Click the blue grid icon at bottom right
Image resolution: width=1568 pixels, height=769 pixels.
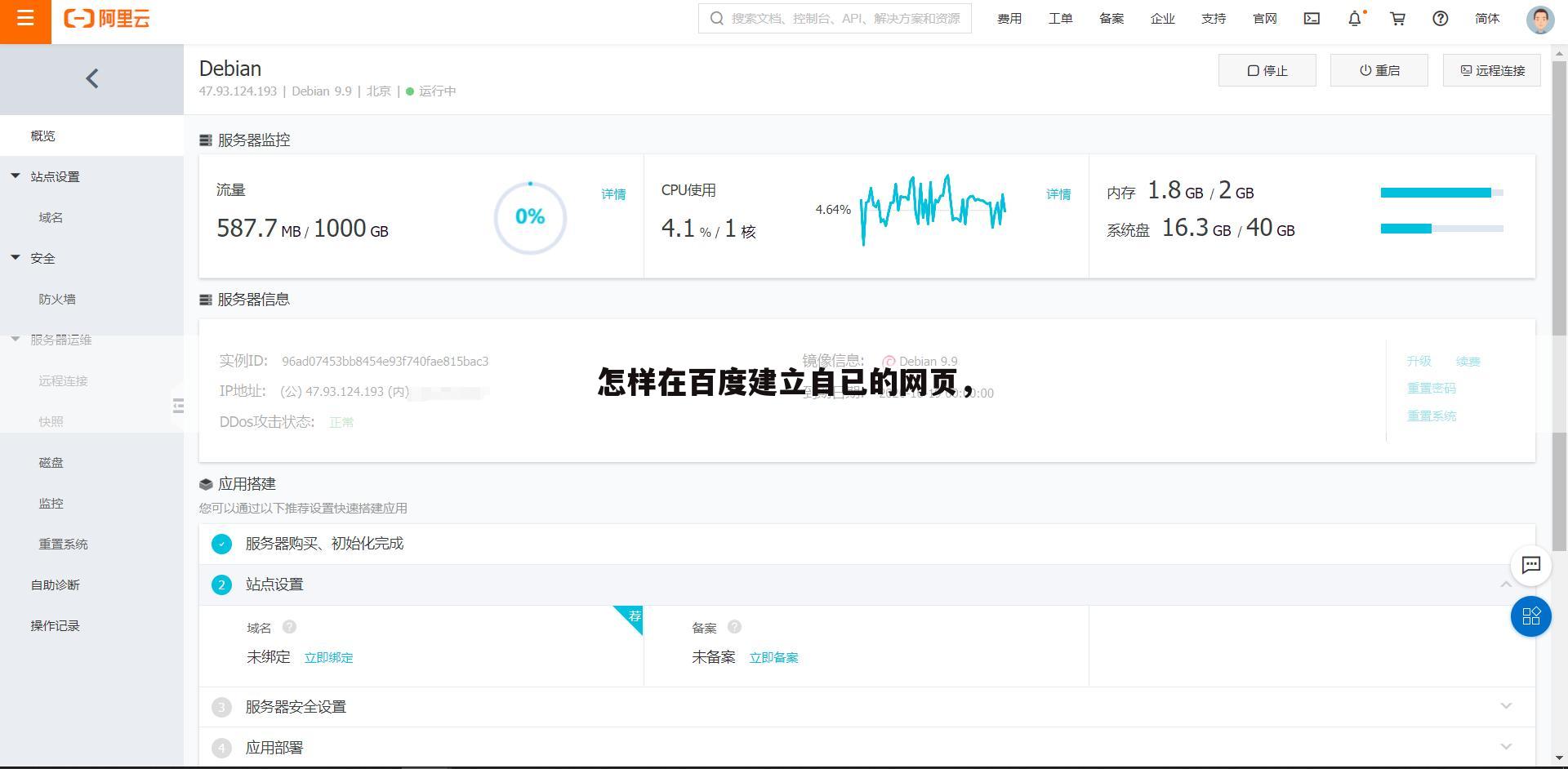(x=1530, y=617)
